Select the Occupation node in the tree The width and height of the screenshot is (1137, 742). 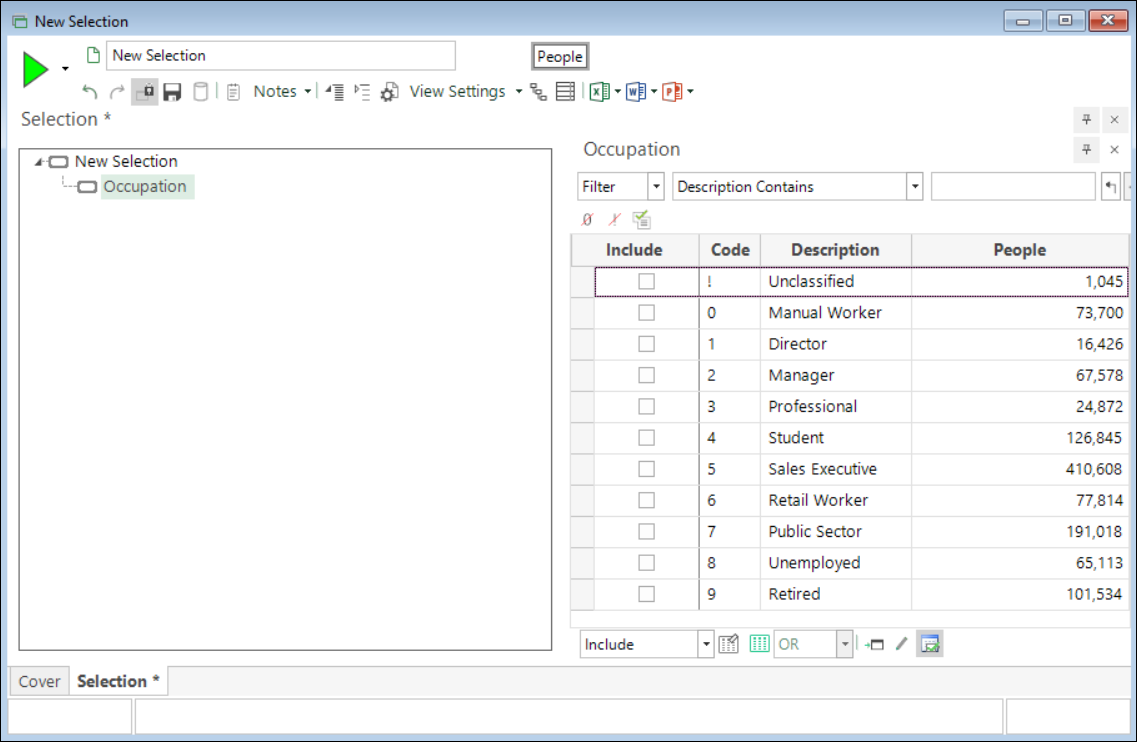tap(145, 186)
